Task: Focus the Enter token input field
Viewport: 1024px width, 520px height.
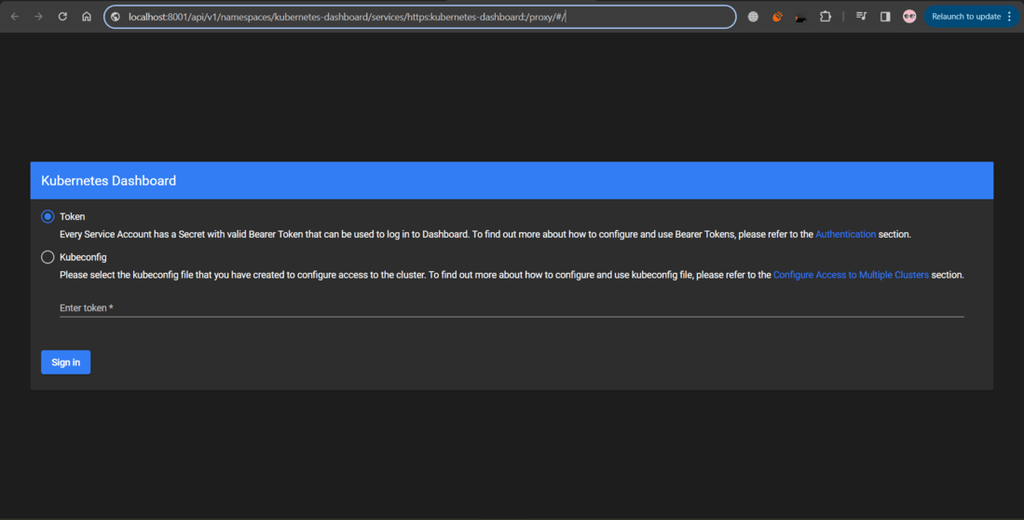Action: (x=511, y=308)
